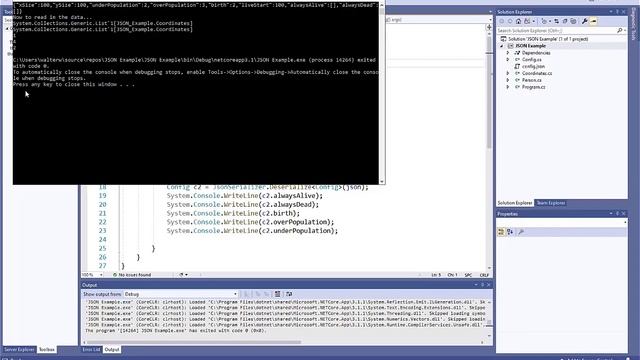Image resolution: width=640 pixels, height=360 pixels.
Task: Expand the Dependencies node
Action: point(508,53)
